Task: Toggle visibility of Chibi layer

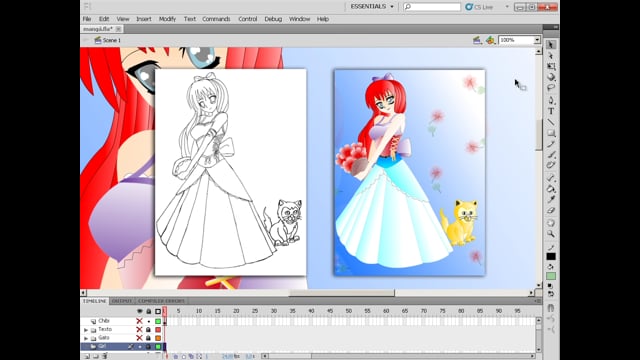Action: point(139,321)
